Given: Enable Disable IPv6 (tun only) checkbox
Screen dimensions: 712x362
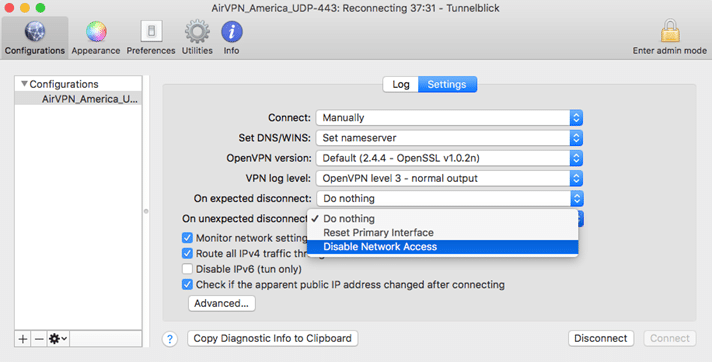Looking at the screenshot, I should click(x=187, y=269).
